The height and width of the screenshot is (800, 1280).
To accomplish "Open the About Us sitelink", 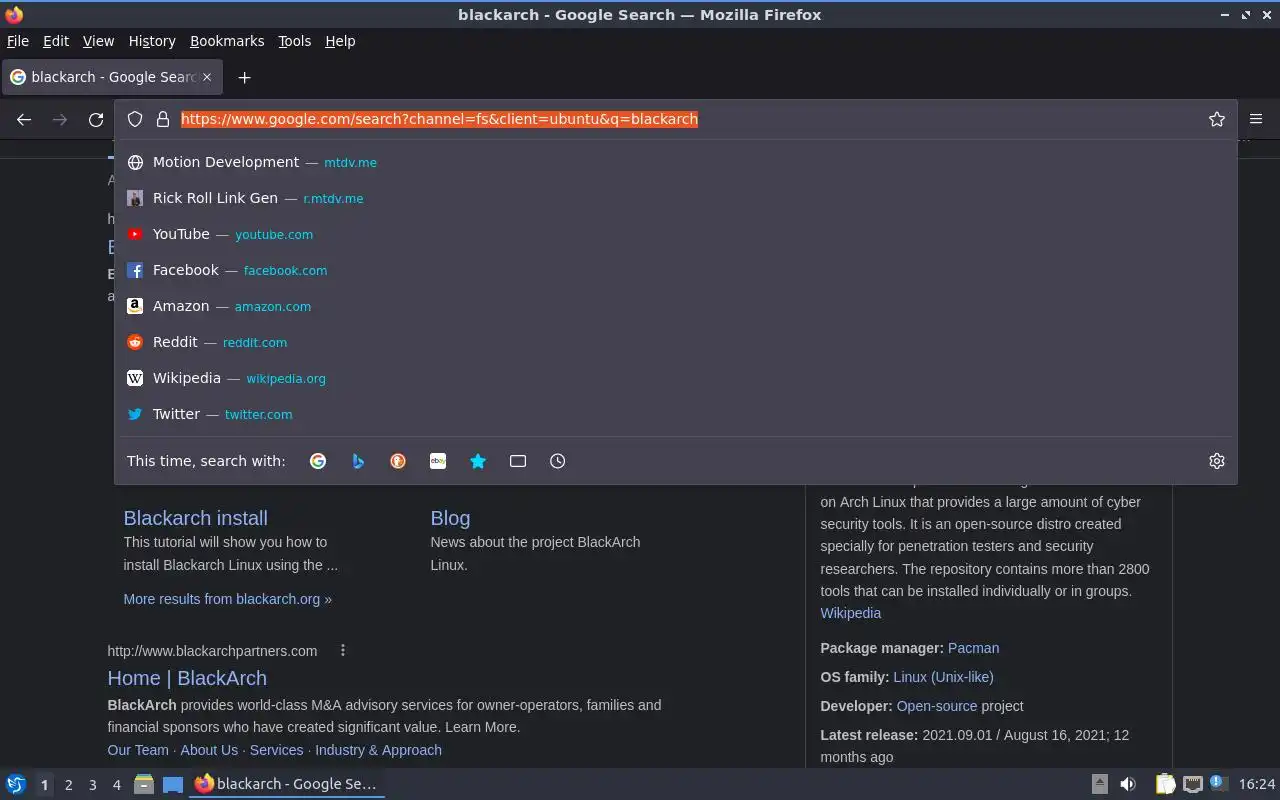I will coord(209,750).
